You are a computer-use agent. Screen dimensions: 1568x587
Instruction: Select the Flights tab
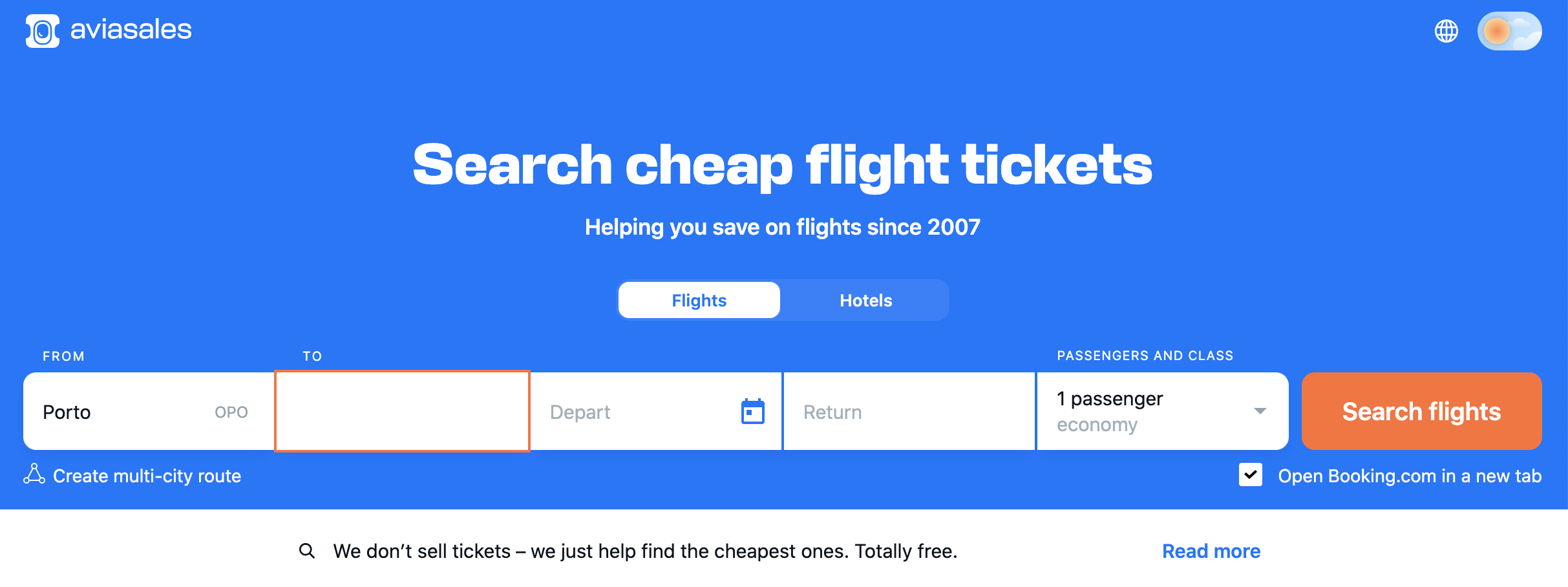click(x=699, y=300)
